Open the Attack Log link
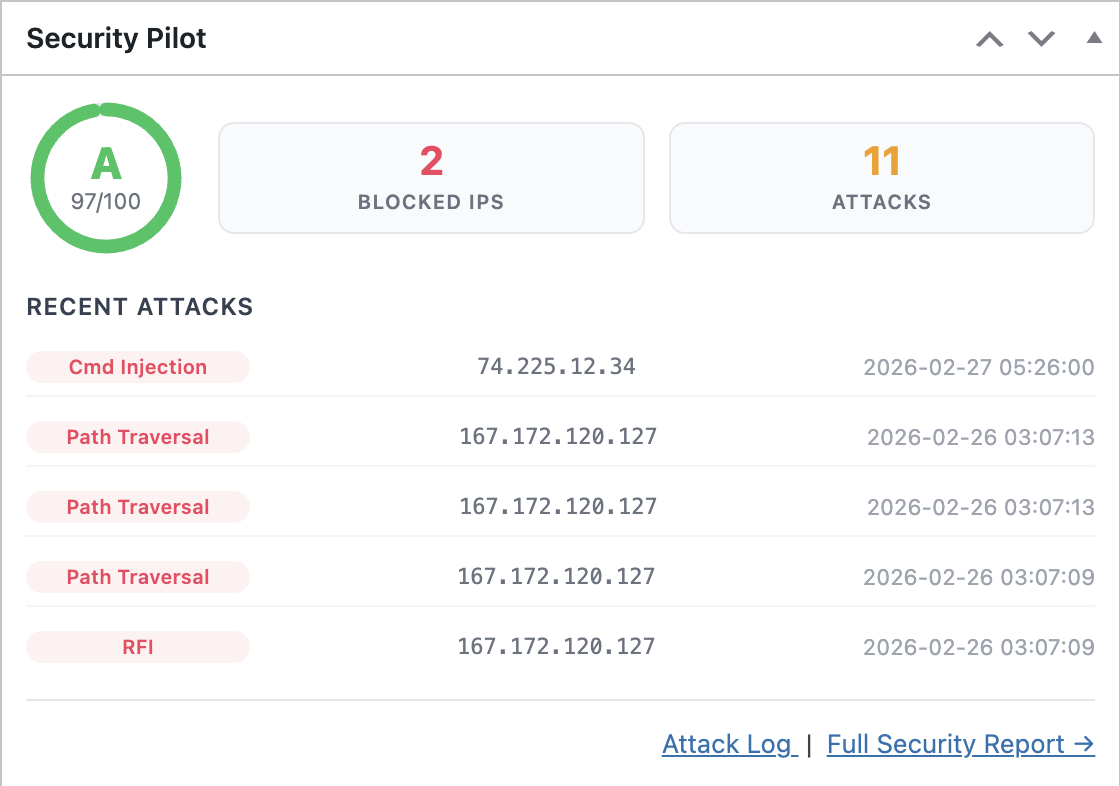 pyautogui.click(x=729, y=744)
